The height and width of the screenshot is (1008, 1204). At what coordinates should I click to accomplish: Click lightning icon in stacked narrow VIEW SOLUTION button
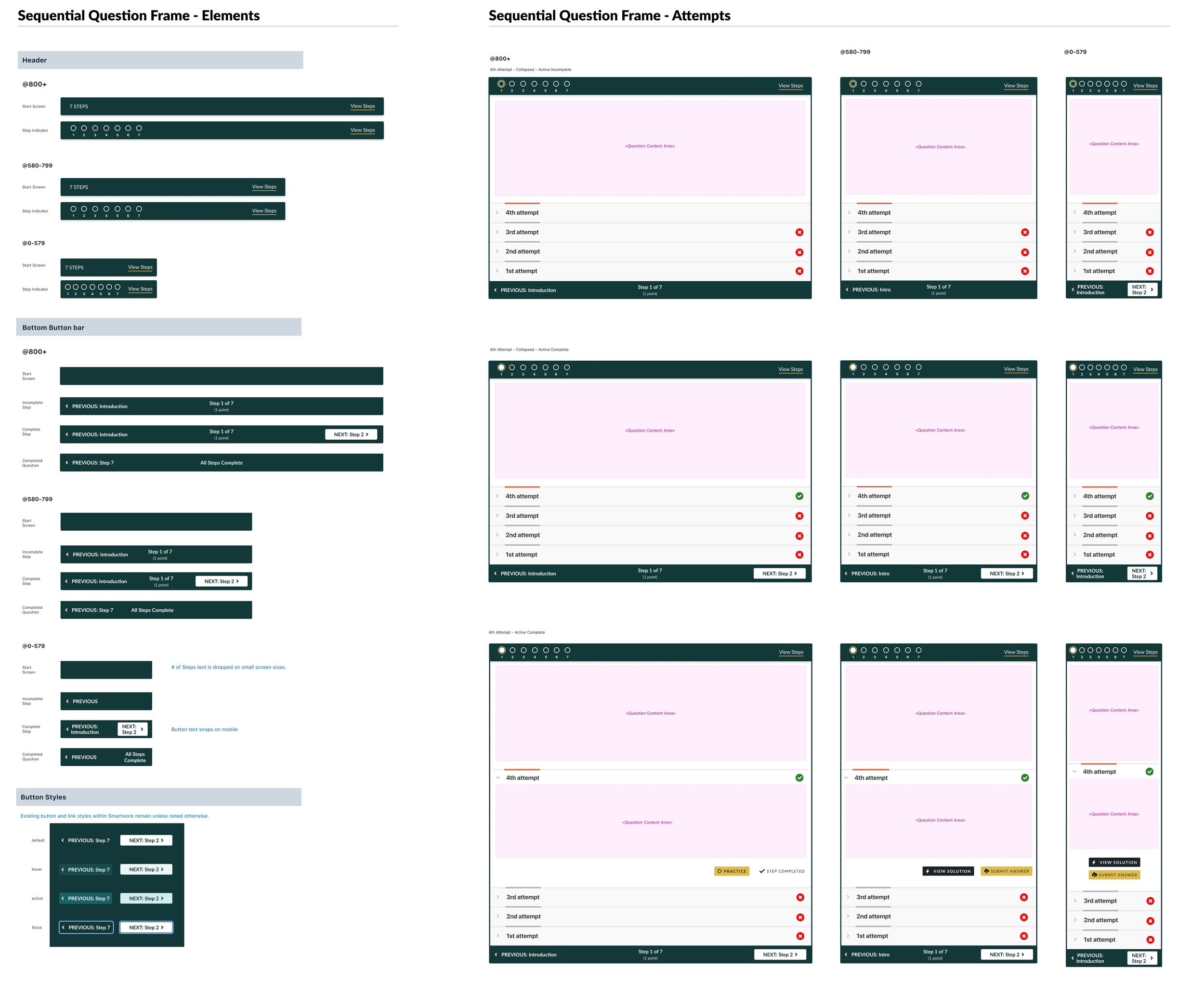(1093, 863)
